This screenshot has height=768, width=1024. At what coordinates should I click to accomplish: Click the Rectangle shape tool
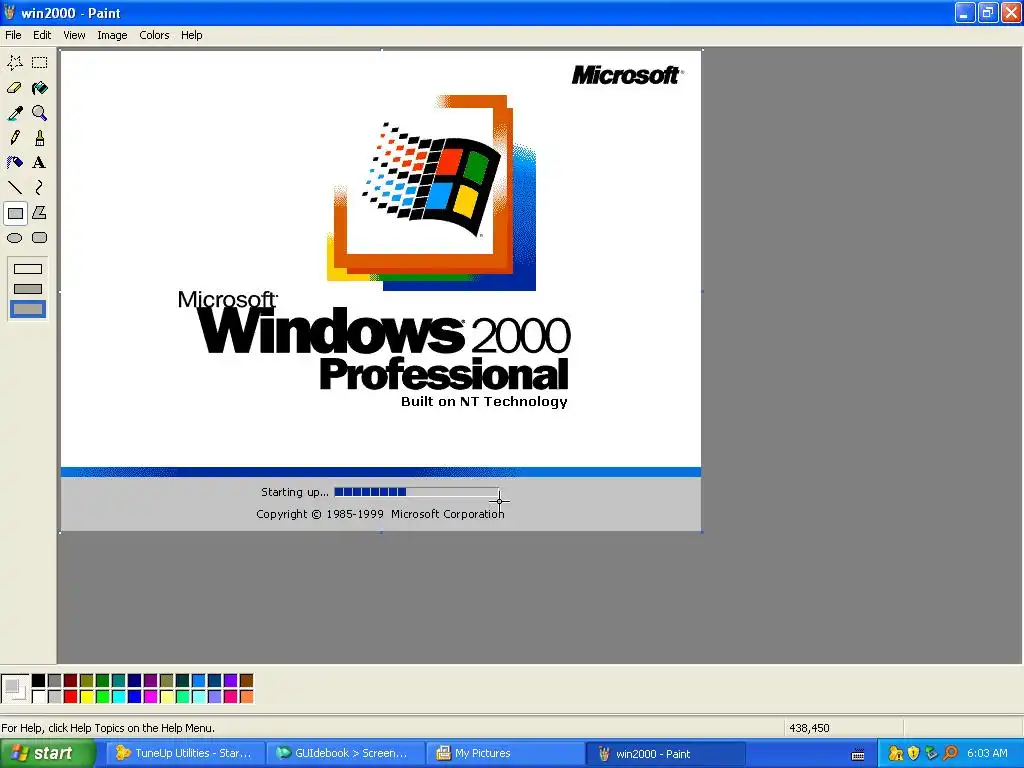(x=15, y=213)
